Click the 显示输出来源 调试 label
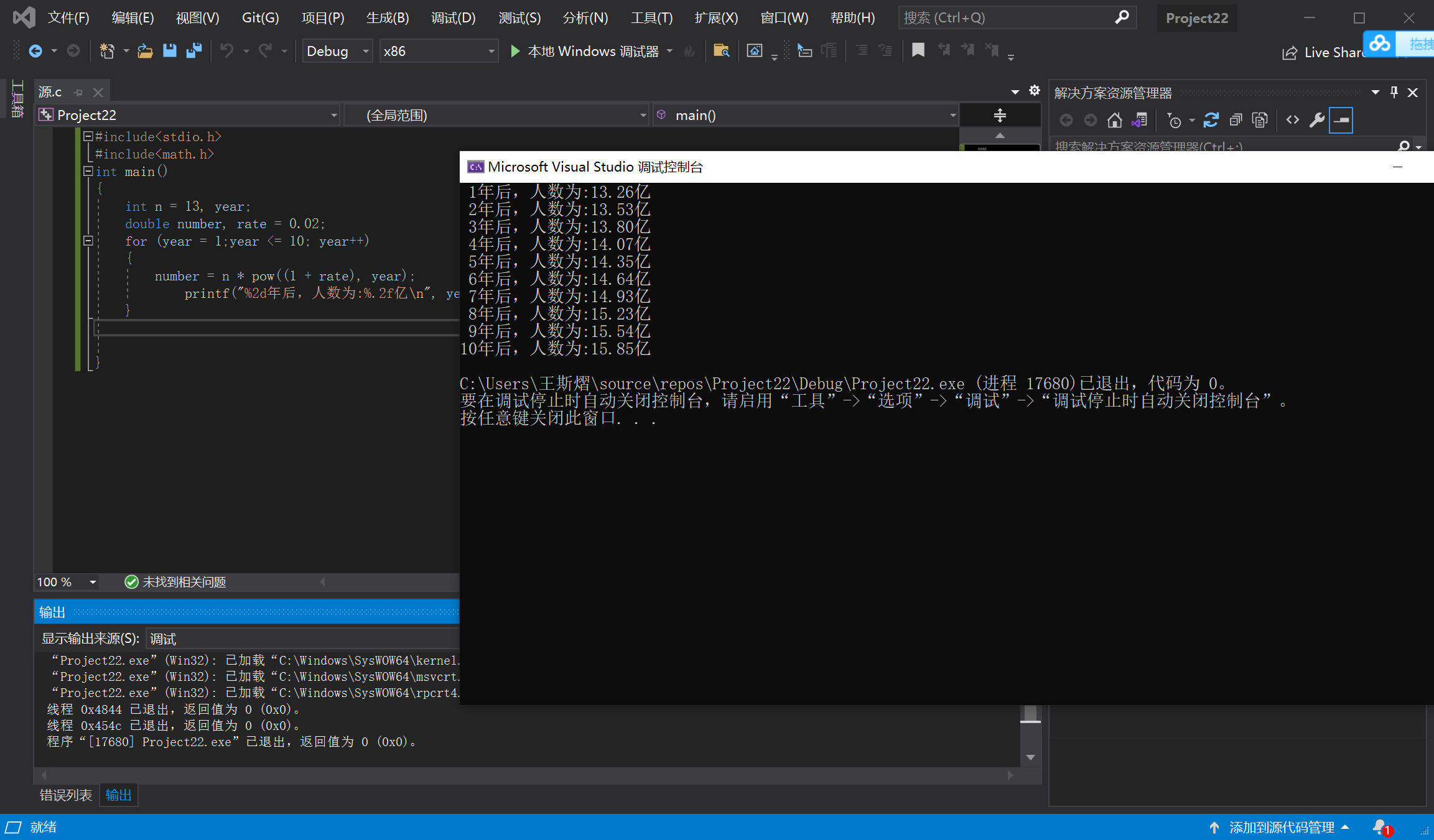 (x=113, y=638)
